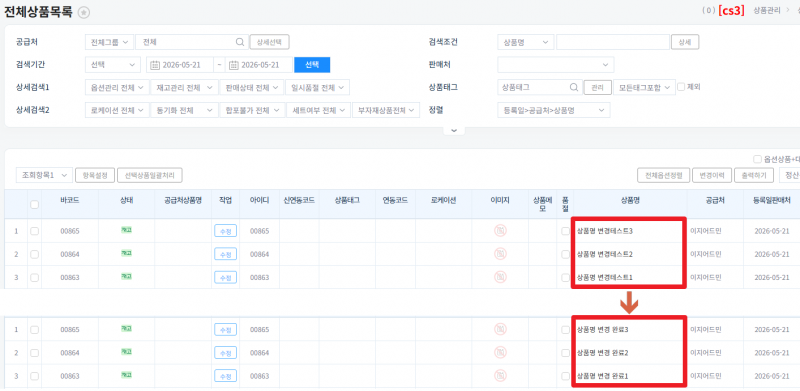Screen dimensions: 800x391
Task: Expand the 옵션관리 전체 dropdown
Action: coord(117,87)
